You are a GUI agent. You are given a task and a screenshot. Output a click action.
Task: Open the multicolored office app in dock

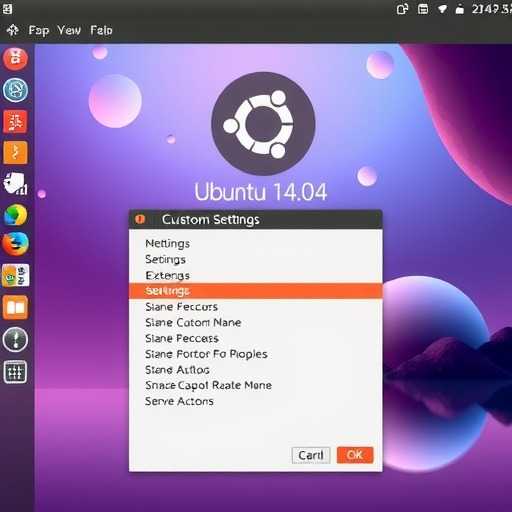[15, 275]
